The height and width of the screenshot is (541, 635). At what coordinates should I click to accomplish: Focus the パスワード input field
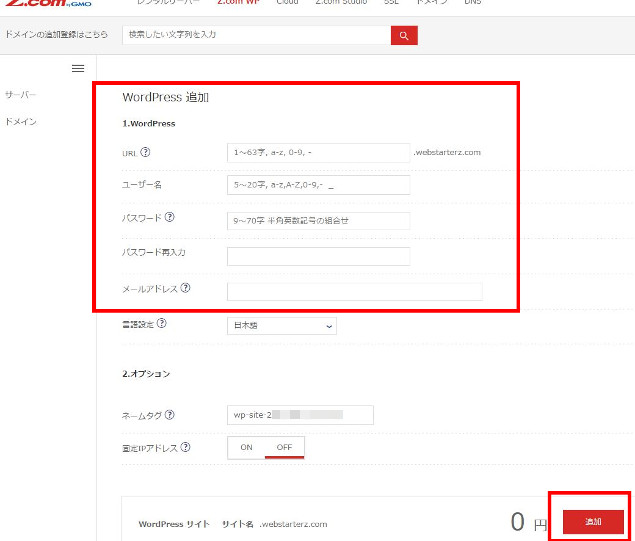click(x=318, y=221)
